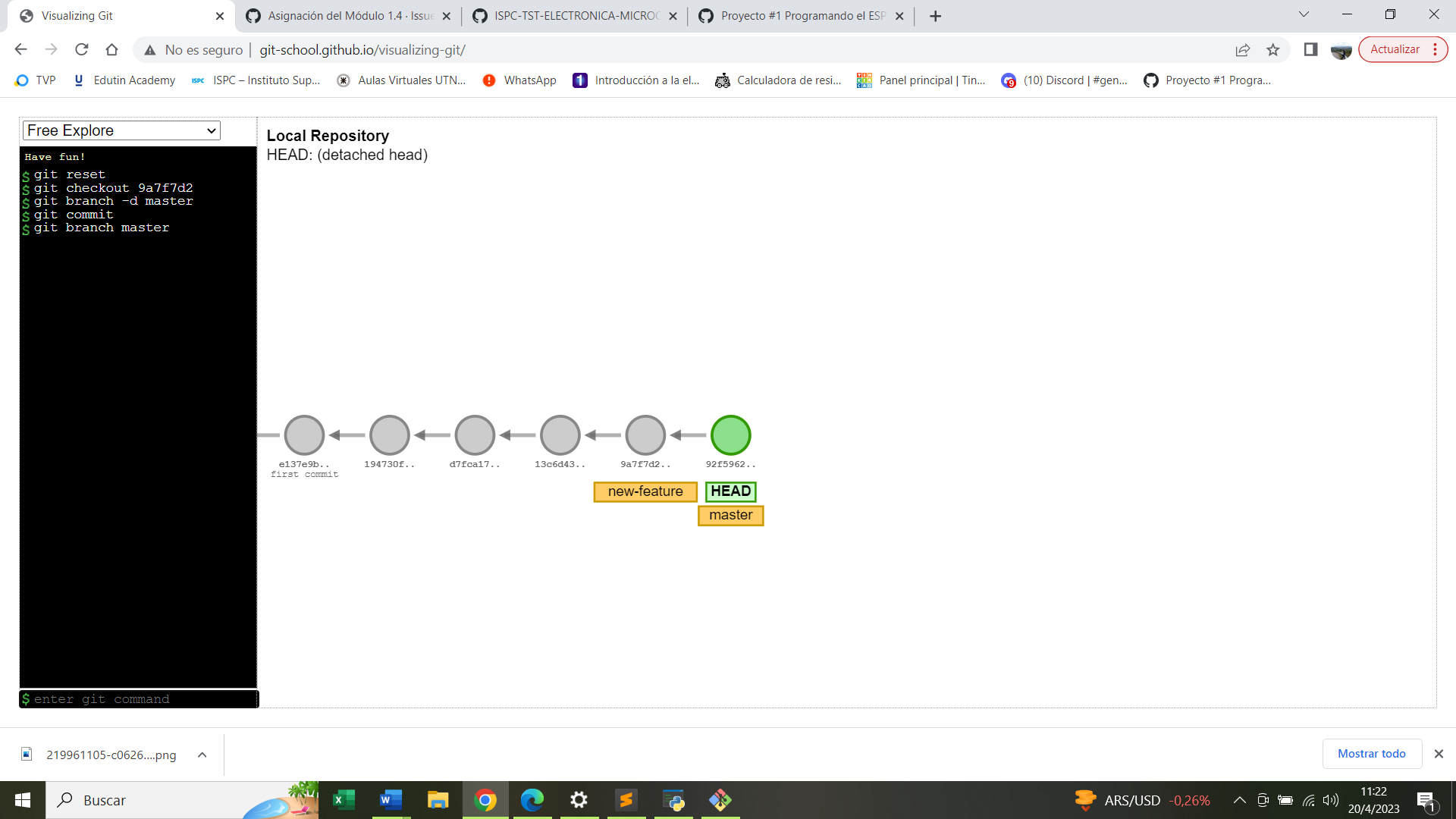Open Chrome from the taskbar
This screenshot has width=1456, height=819.
pyautogui.click(x=485, y=800)
